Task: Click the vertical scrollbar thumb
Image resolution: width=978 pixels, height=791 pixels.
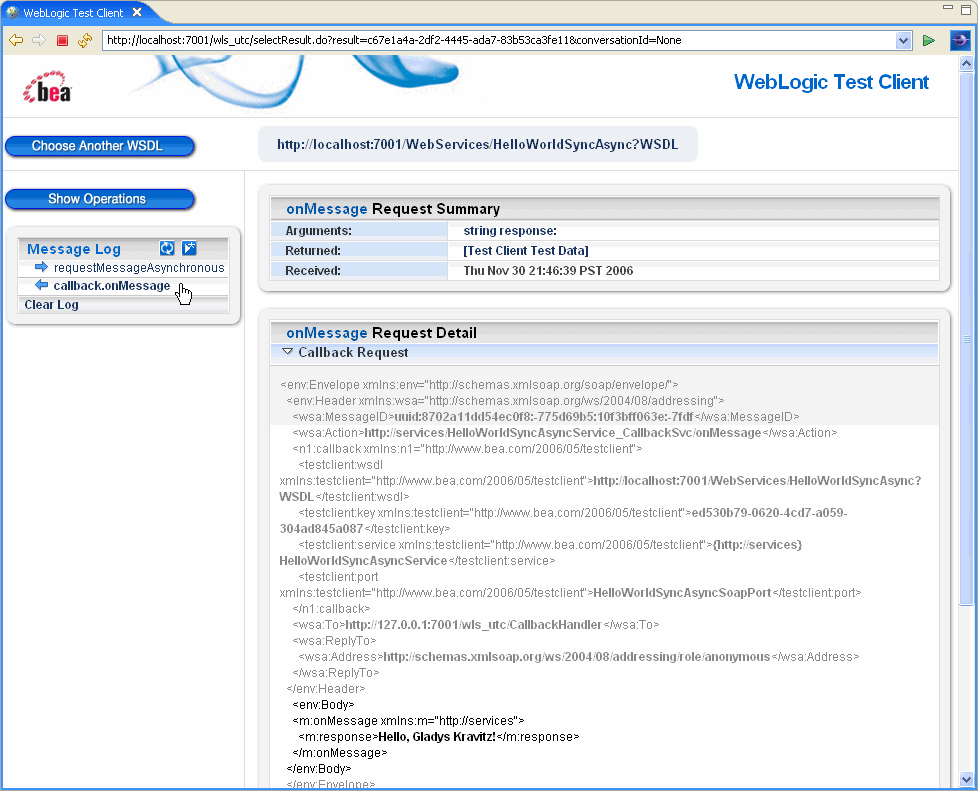Action: point(966,338)
